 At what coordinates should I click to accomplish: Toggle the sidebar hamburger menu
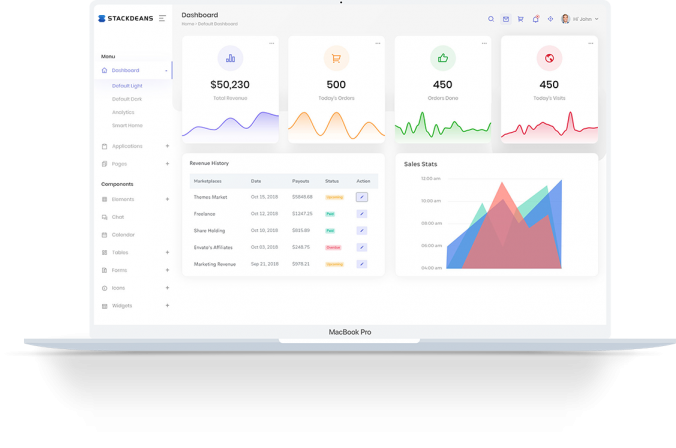[163, 18]
